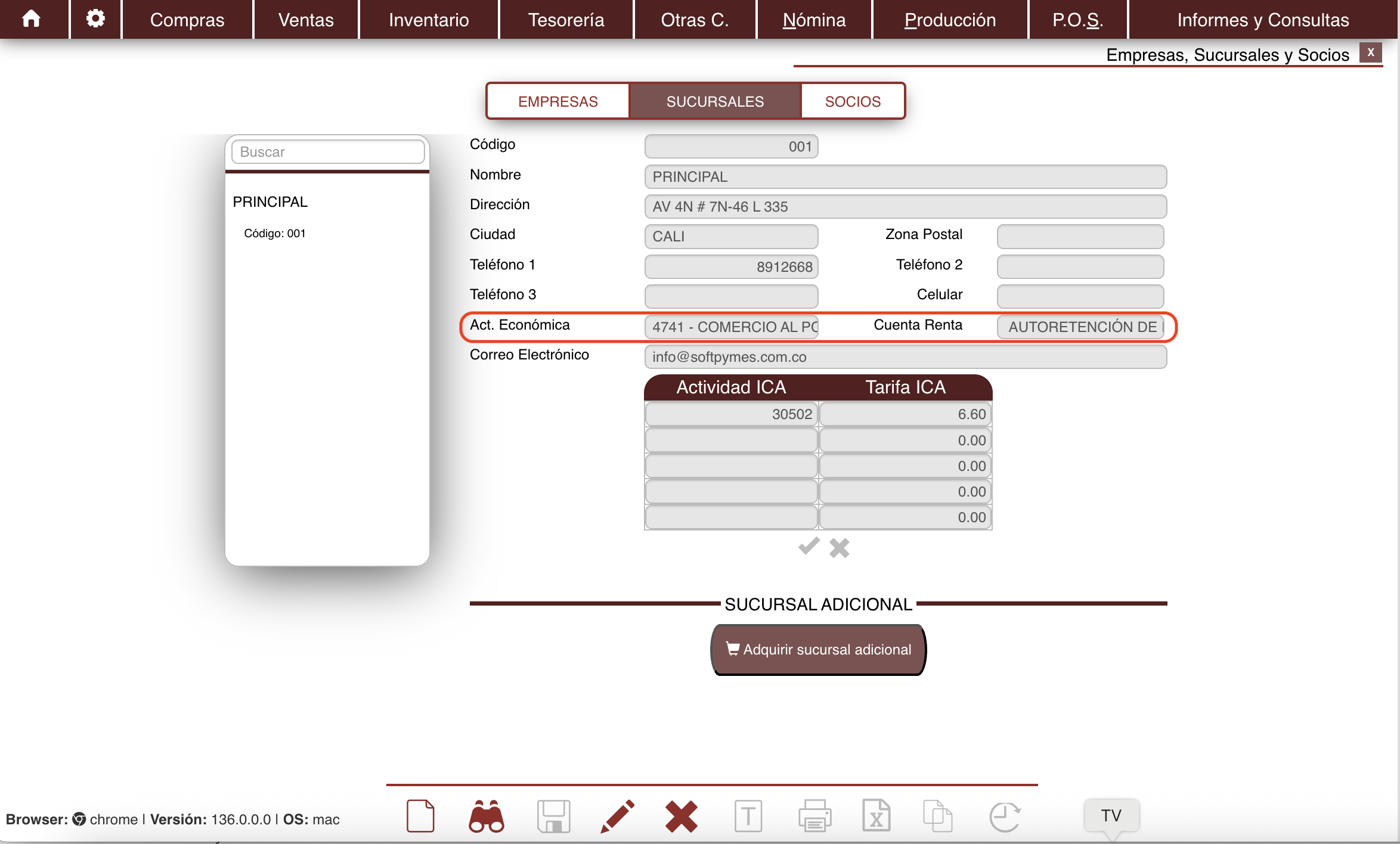The height and width of the screenshot is (844, 1400).
Task: Open the settings gear menu
Action: coord(95,19)
